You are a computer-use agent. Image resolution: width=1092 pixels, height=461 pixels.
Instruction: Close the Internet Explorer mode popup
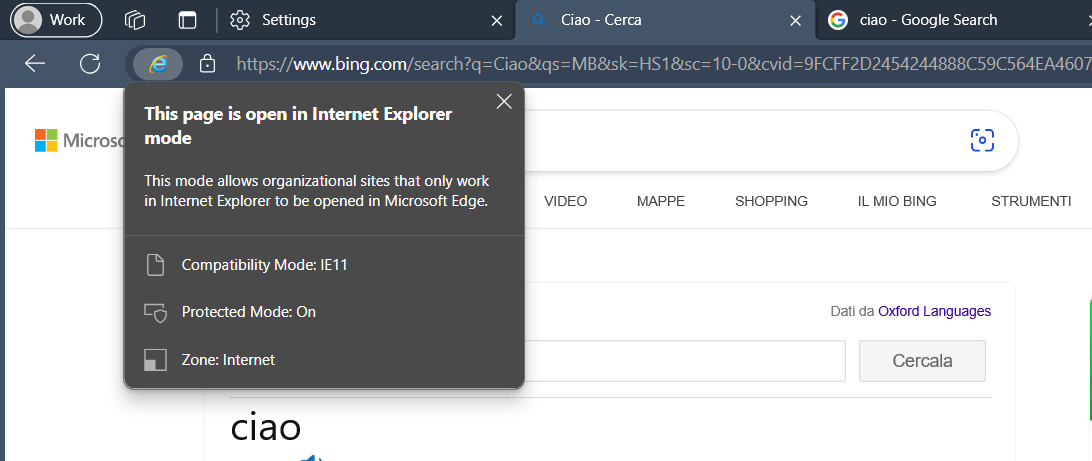(504, 102)
